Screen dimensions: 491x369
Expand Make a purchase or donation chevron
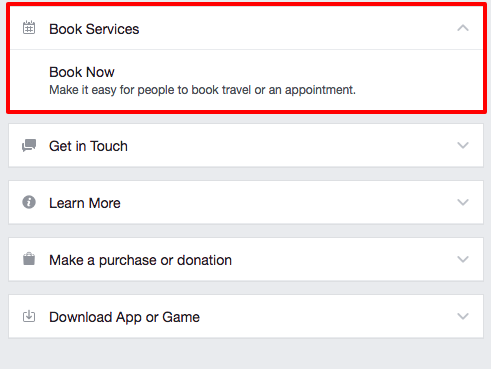463,259
